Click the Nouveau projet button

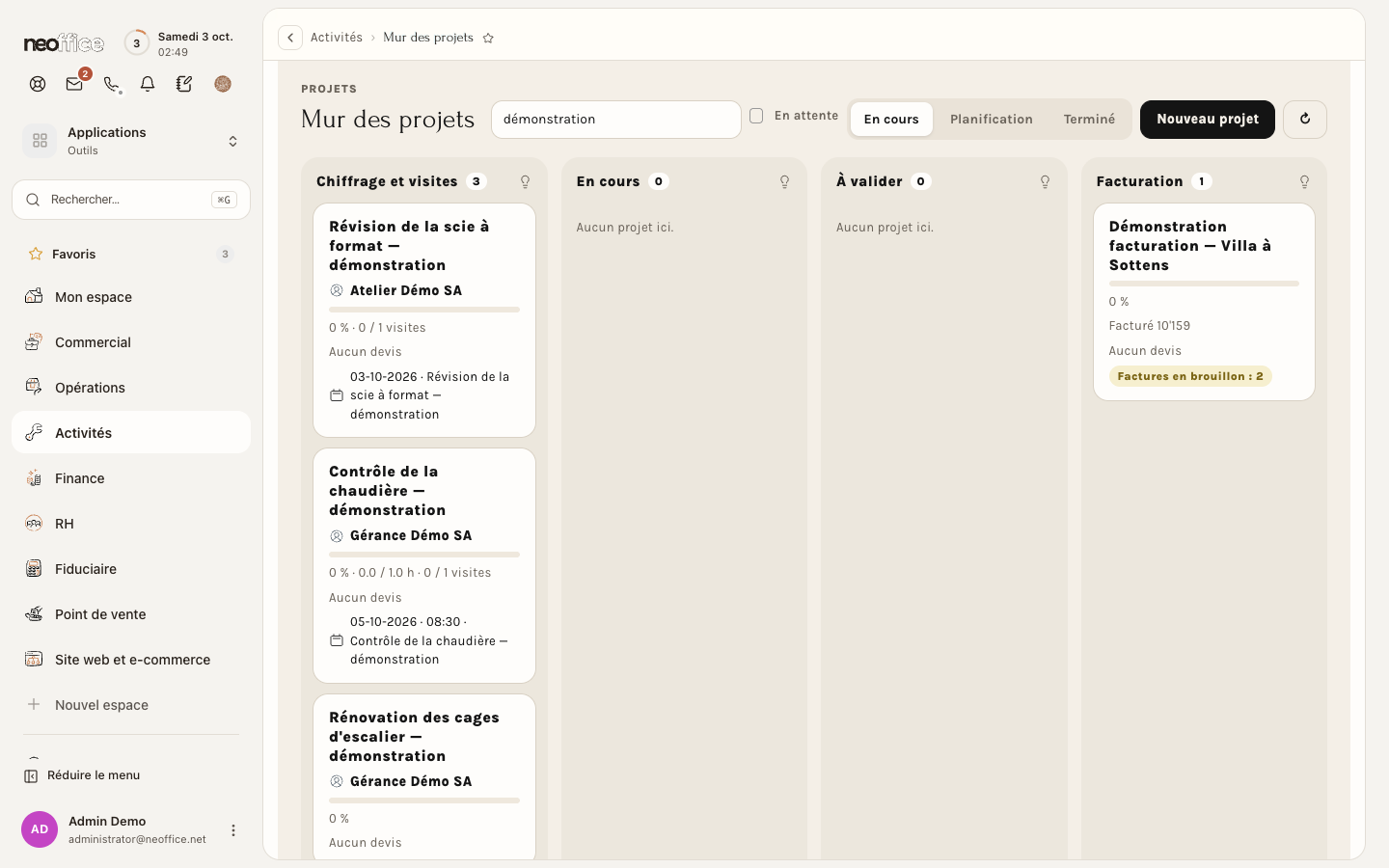(1208, 120)
